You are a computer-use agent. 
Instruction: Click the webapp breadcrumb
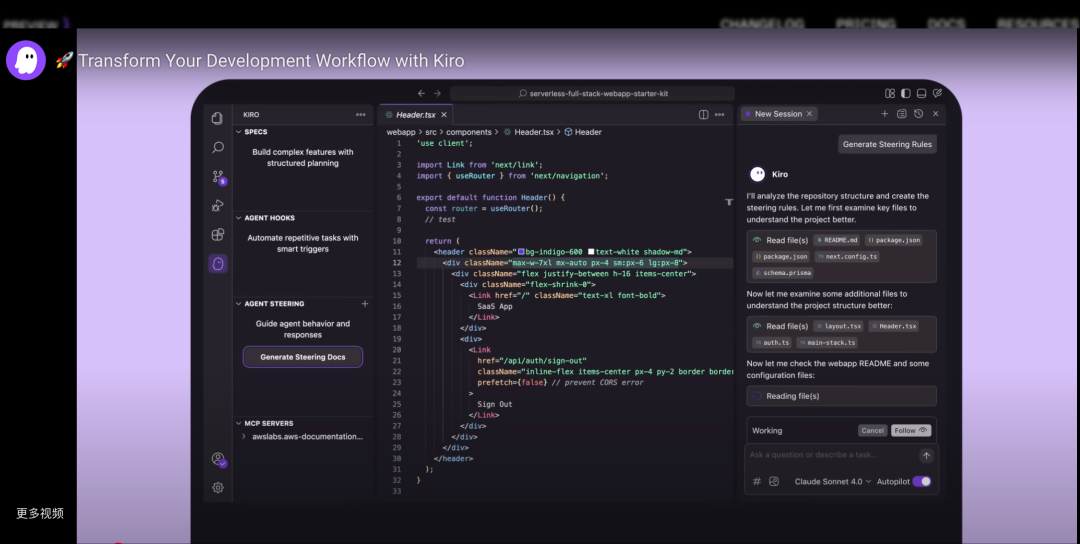[x=401, y=132]
